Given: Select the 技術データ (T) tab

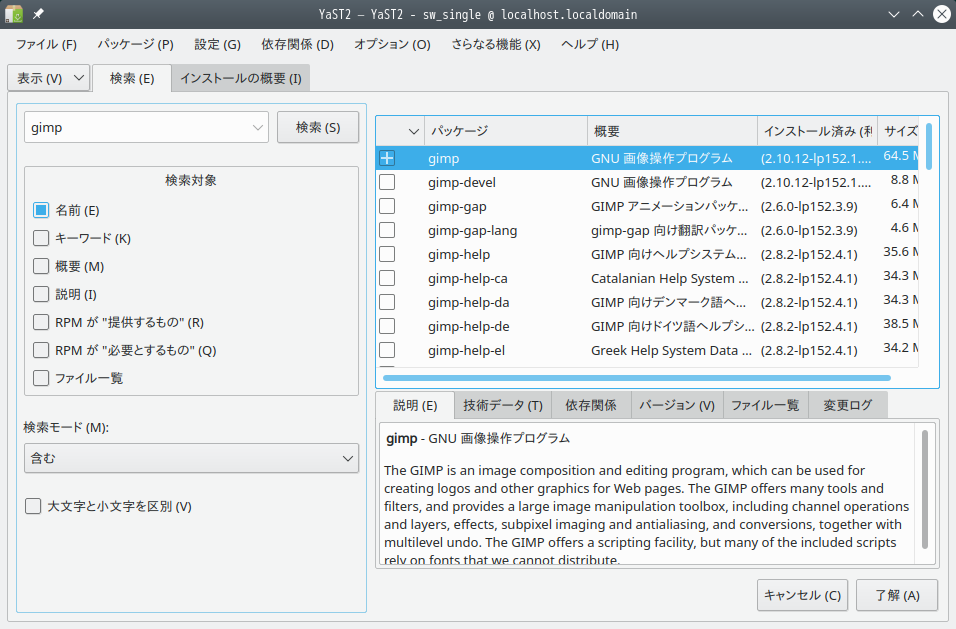Looking at the screenshot, I should tap(503, 405).
